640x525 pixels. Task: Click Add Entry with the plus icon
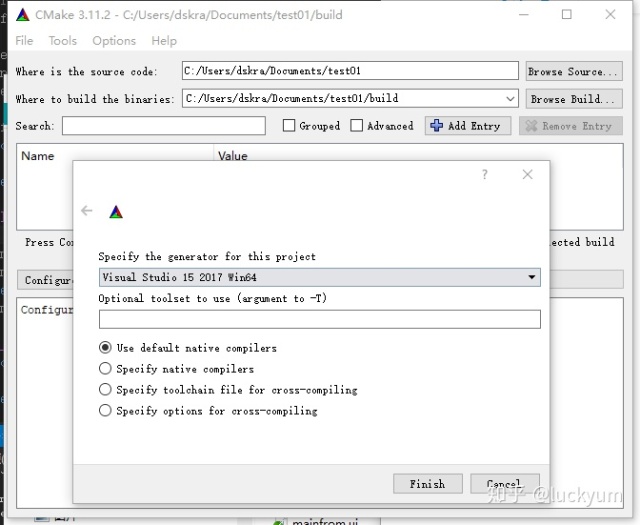click(x=468, y=126)
